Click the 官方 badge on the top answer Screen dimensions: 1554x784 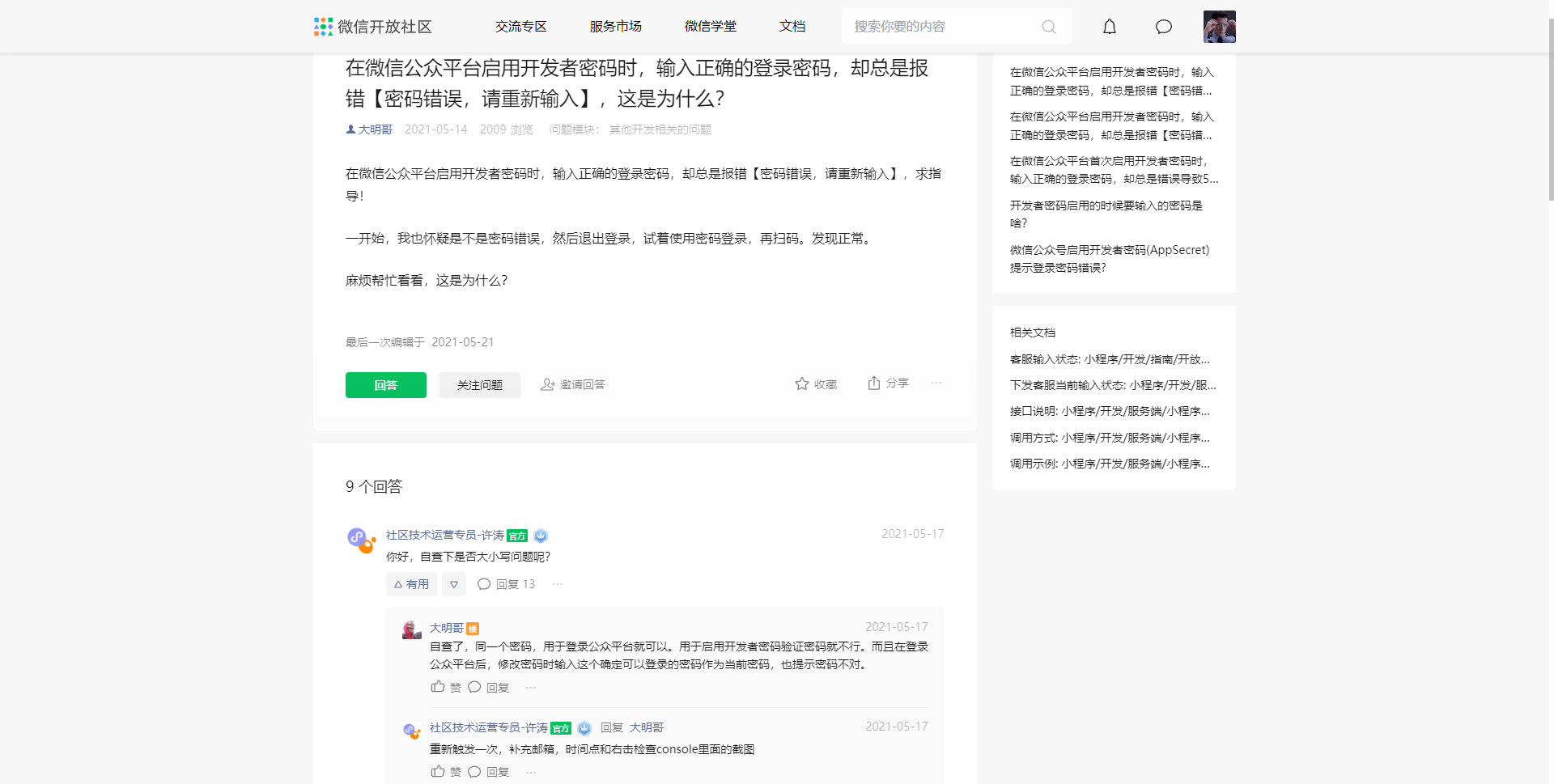click(x=517, y=536)
